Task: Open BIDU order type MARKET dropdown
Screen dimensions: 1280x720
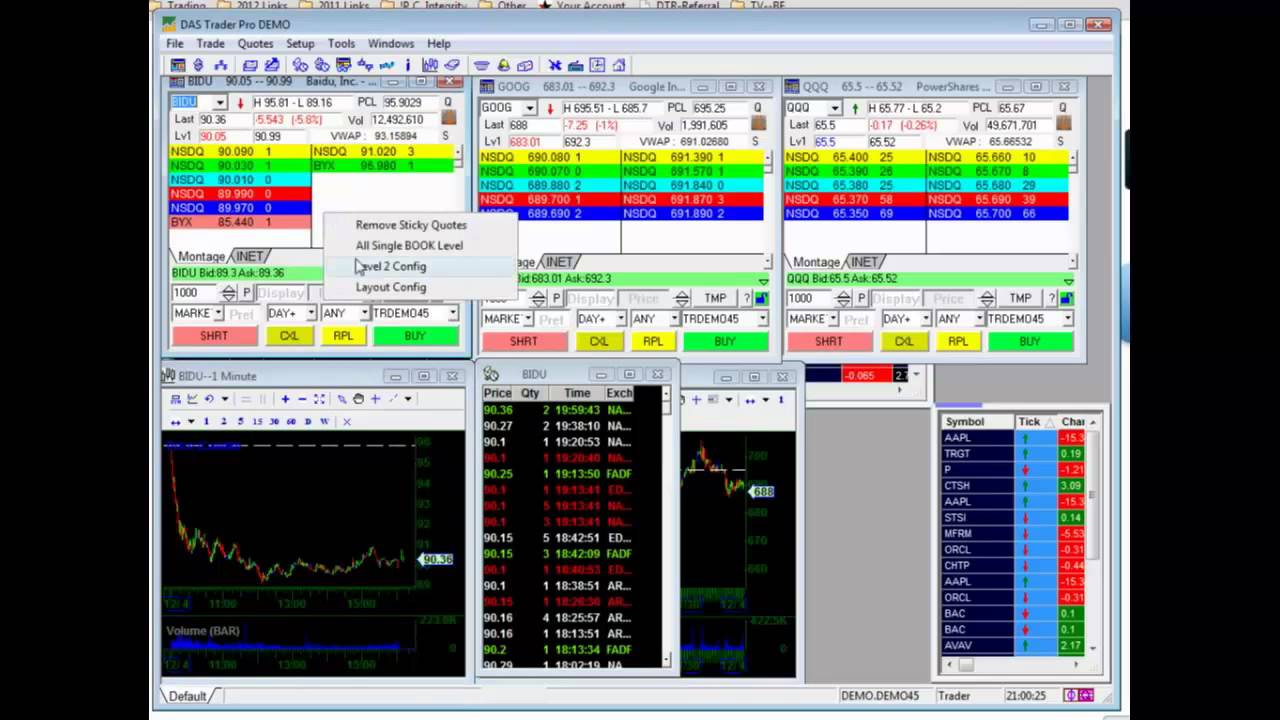Action: 218,314
